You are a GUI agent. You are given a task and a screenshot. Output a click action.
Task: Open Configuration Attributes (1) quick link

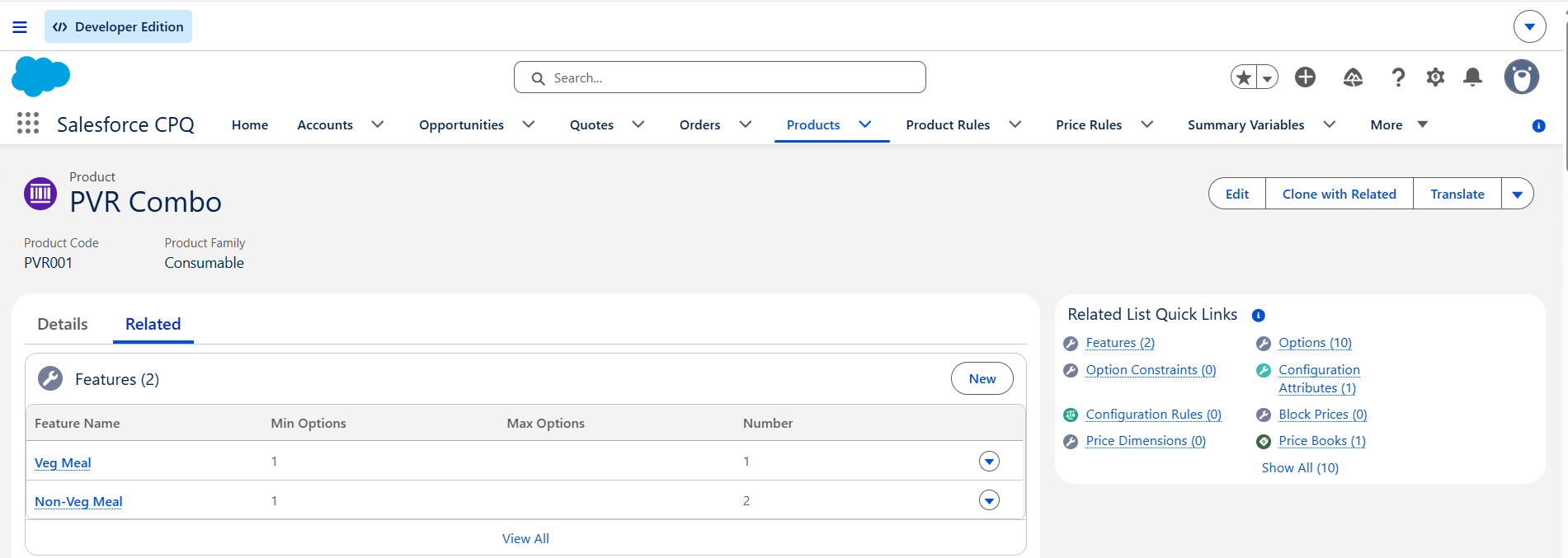(x=1319, y=379)
